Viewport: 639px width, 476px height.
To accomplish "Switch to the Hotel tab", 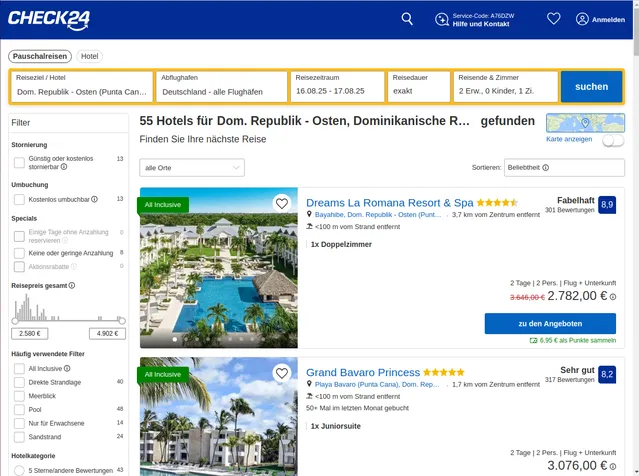I will tap(89, 56).
